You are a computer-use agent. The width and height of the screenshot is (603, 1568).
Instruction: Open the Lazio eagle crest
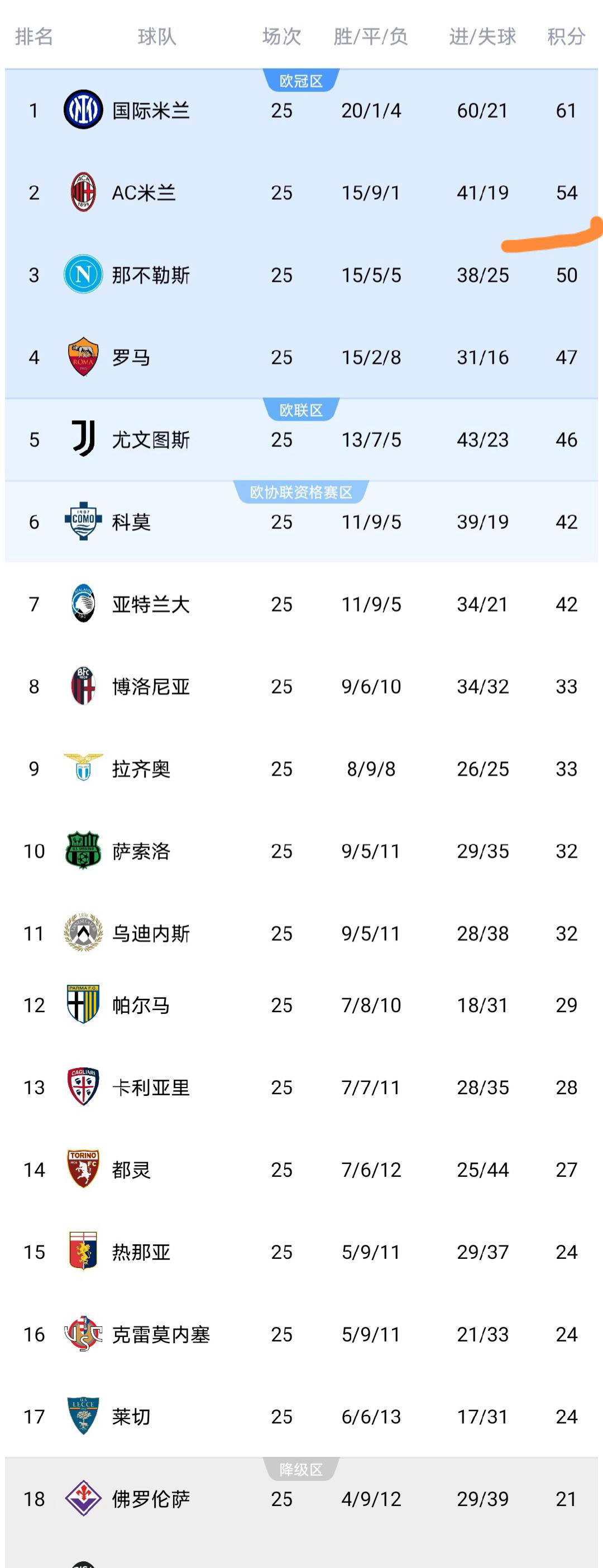(x=83, y=768)
